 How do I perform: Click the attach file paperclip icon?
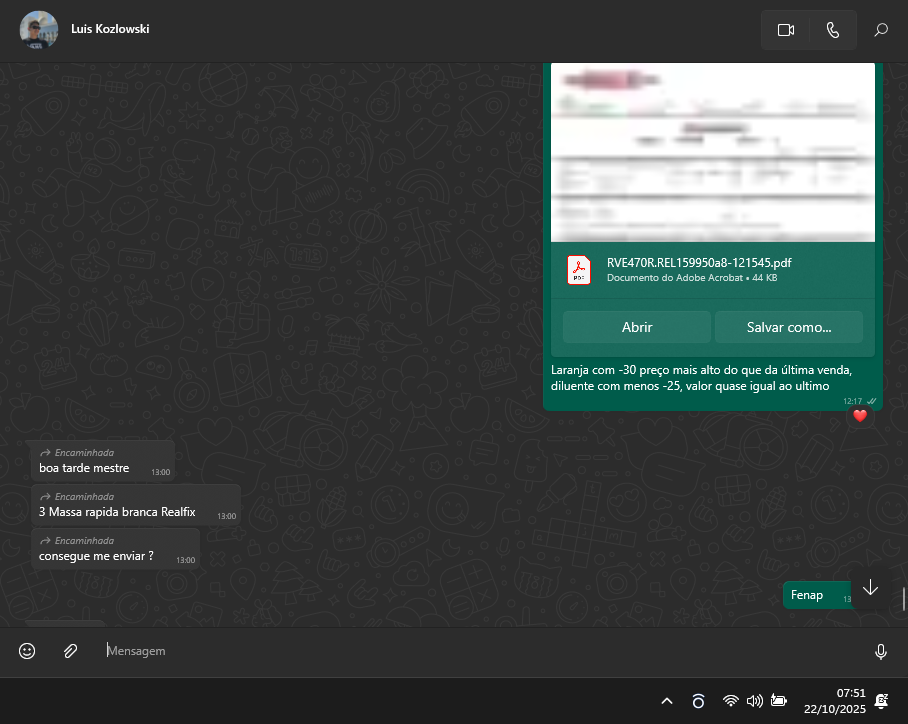pyautogui.click(x=70, y=651)
